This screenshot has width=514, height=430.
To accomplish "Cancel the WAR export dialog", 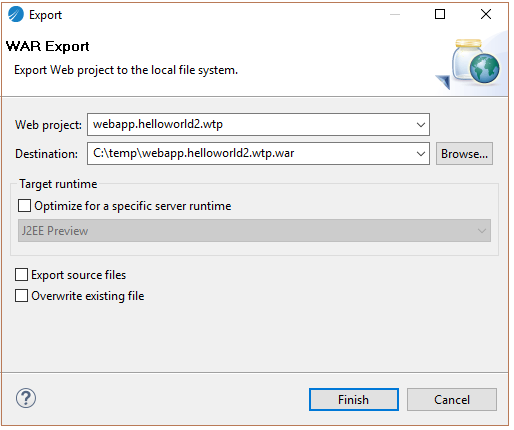I will 452,399.
